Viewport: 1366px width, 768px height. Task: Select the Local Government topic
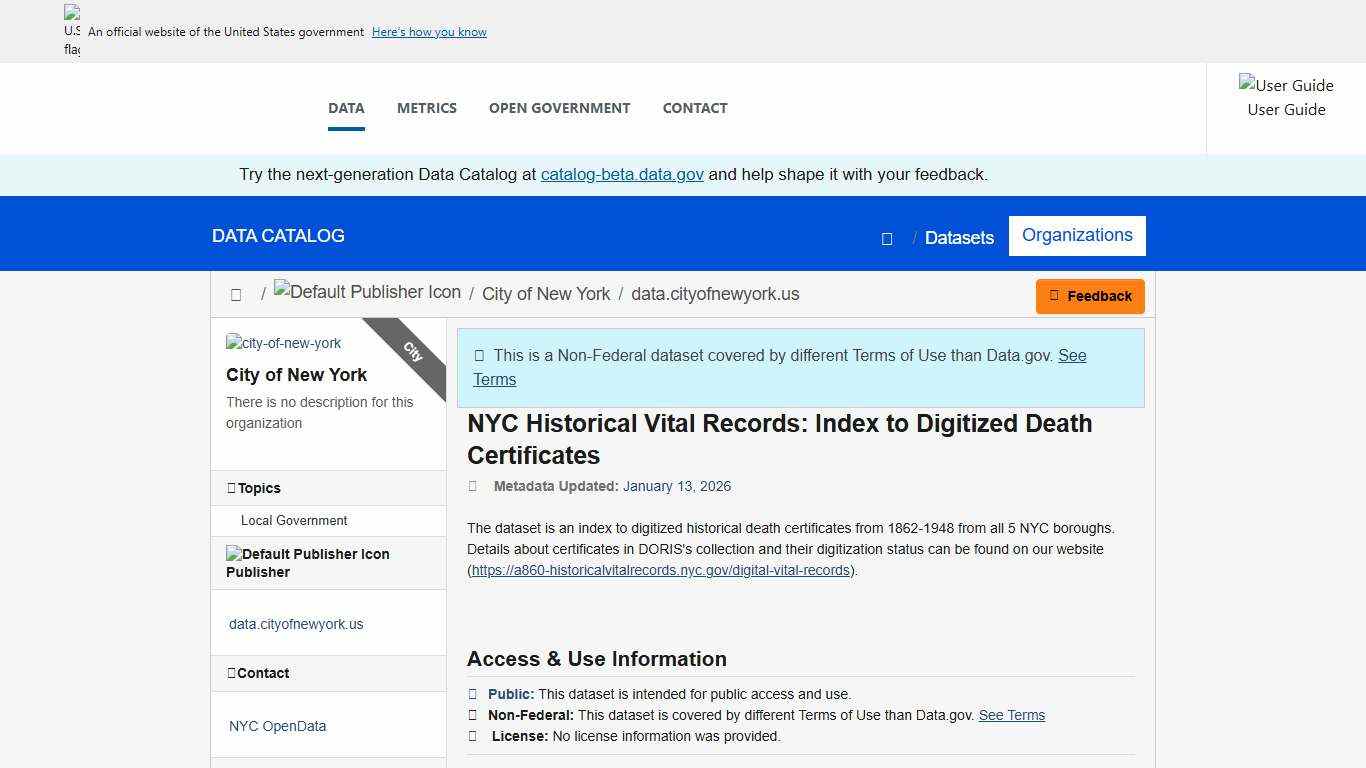pyautogui.click(x=294, y=520)
